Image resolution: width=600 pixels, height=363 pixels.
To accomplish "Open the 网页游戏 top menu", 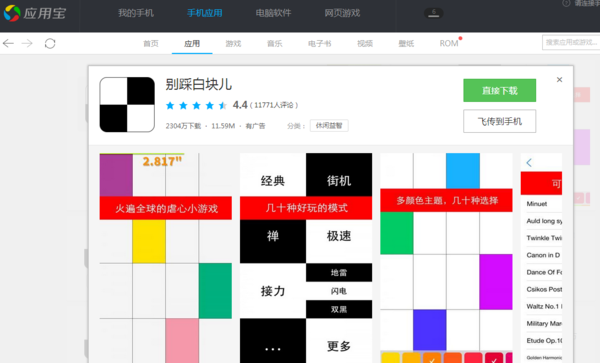I will click(342, 13).
